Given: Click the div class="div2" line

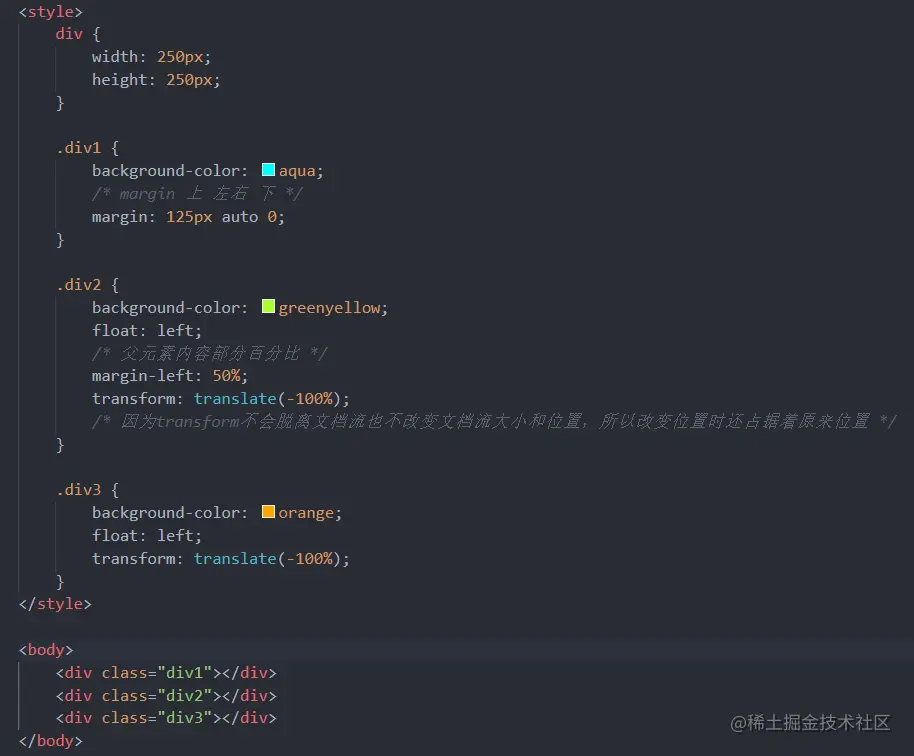Looking at the screenshot, I should coord(166,695).
